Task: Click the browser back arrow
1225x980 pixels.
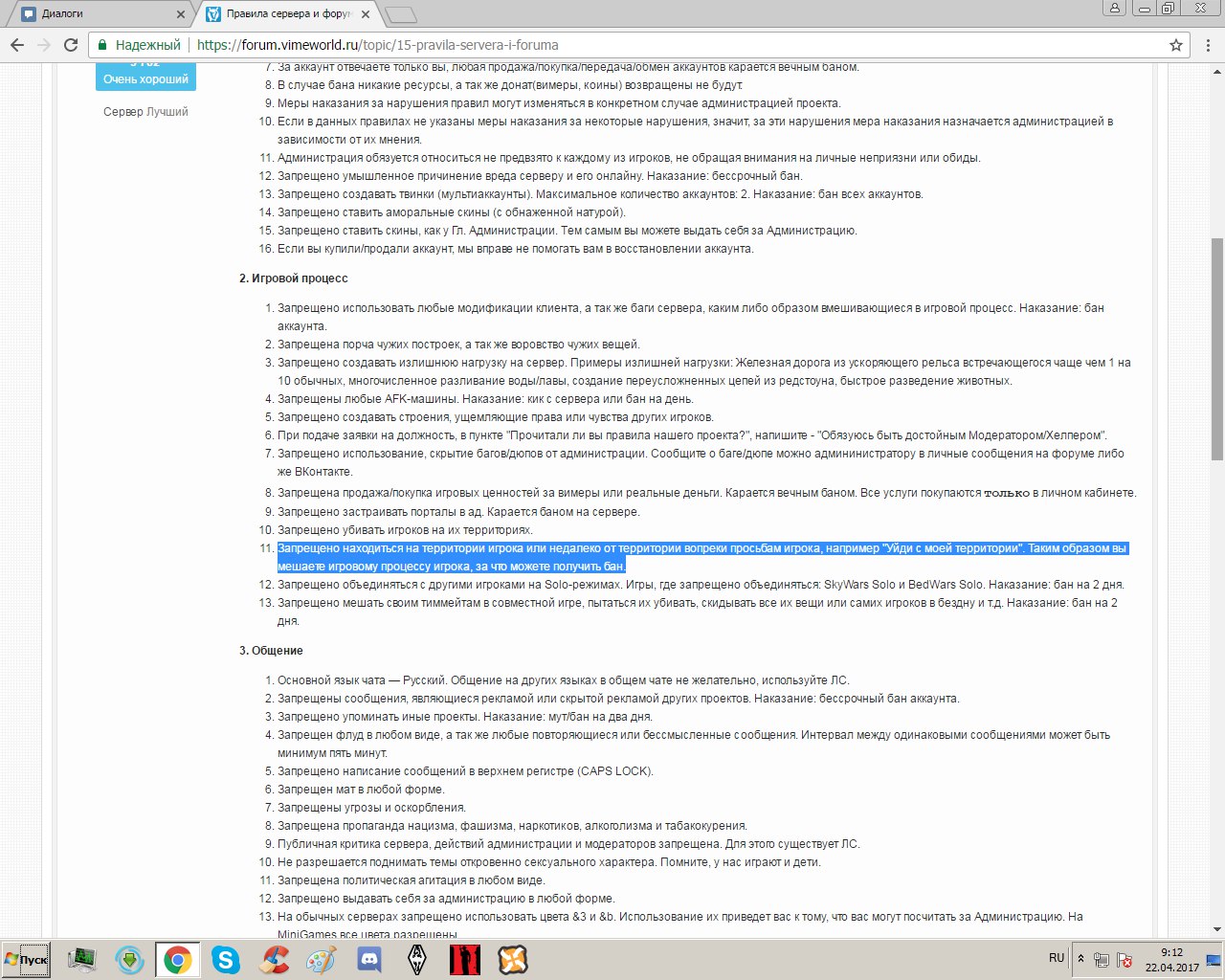Action: [x=17, y=45]
